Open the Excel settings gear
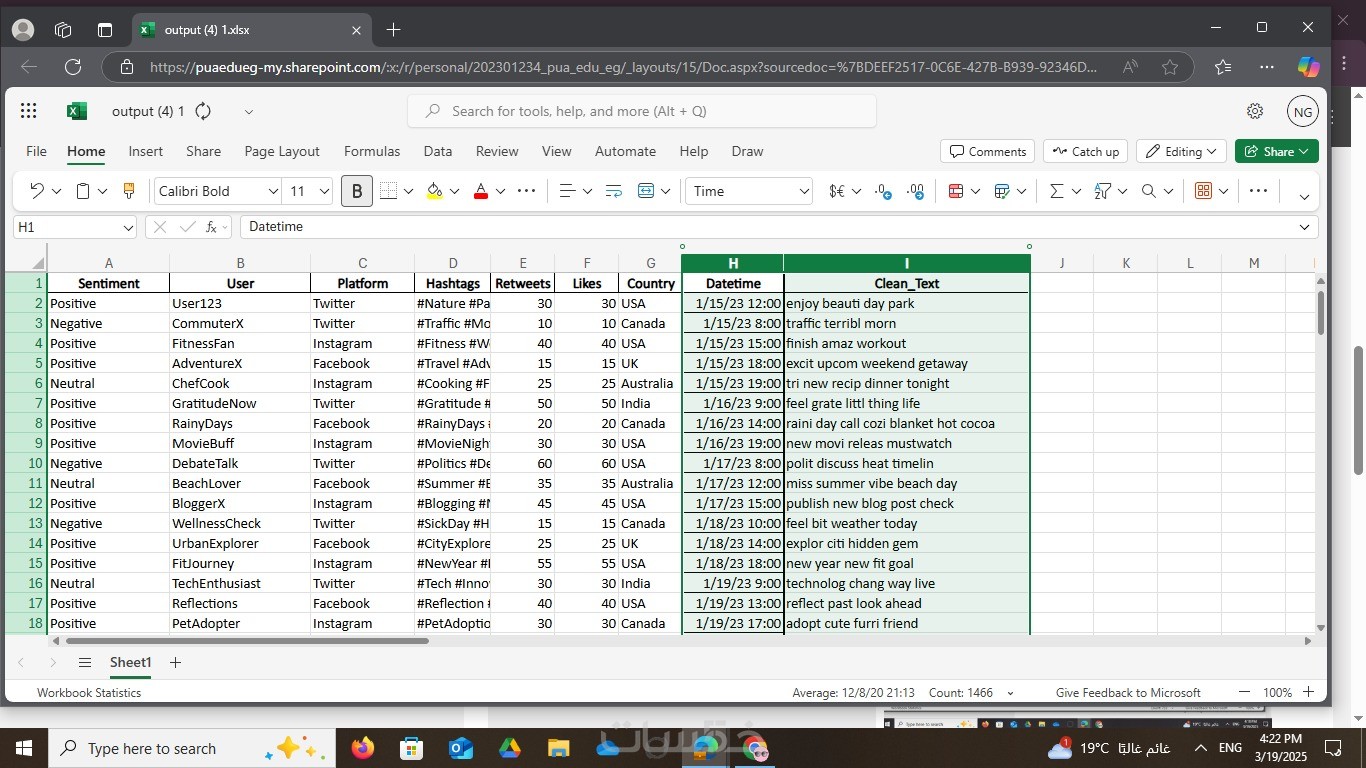This screenshot has width=1366, height=768. pyautogui.click(x=1255, y=111)
